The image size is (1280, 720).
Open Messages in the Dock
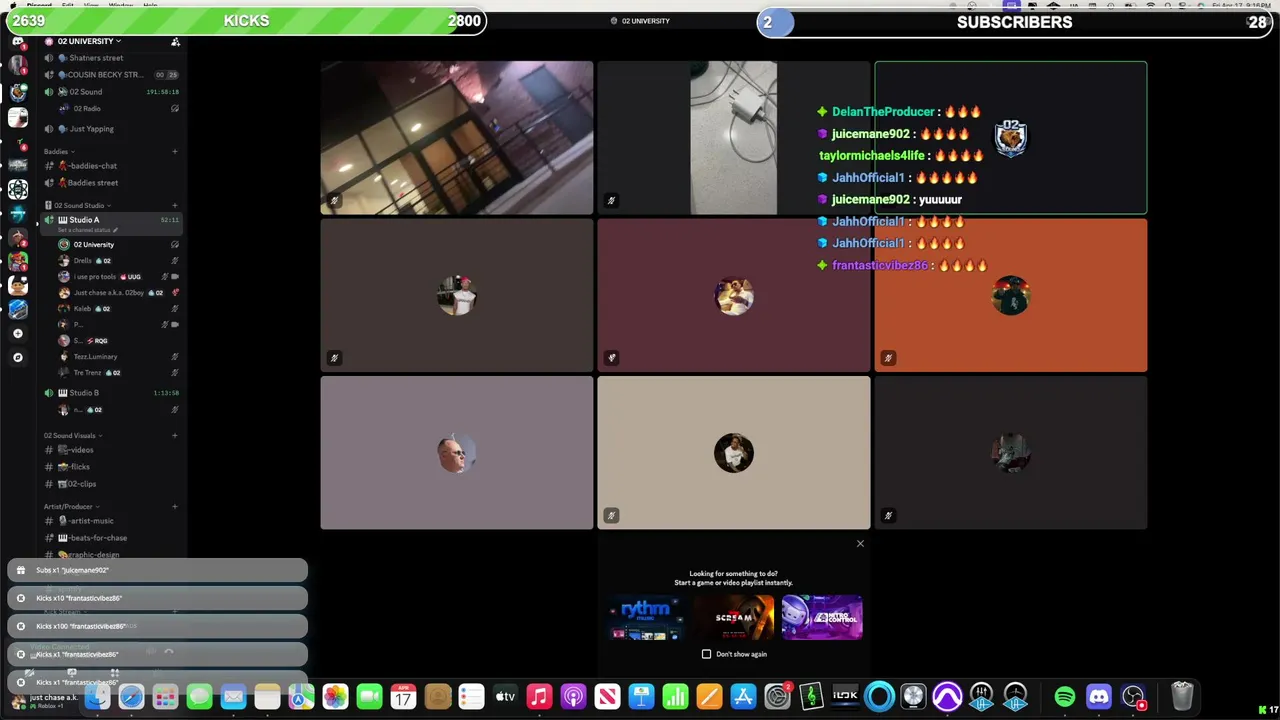coord(199,696)
